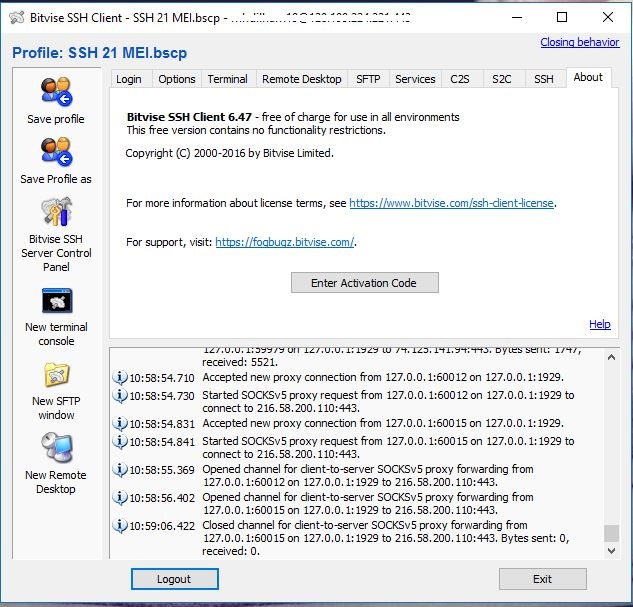Click the New SFTP window label
This screenshot has width=633, height=607.
(x=56, y=408)
